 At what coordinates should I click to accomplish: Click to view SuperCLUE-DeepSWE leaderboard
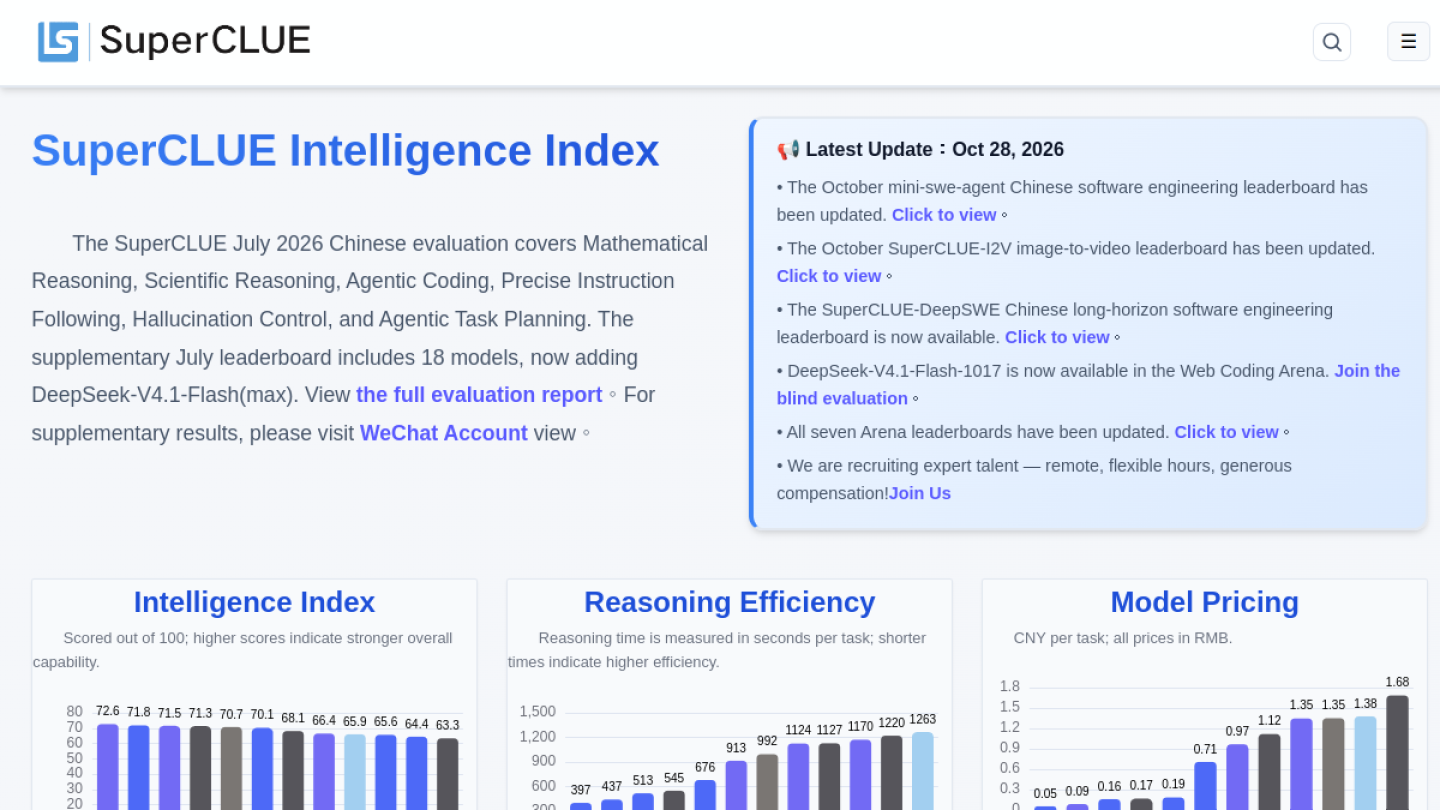(x=1057, y=337)
